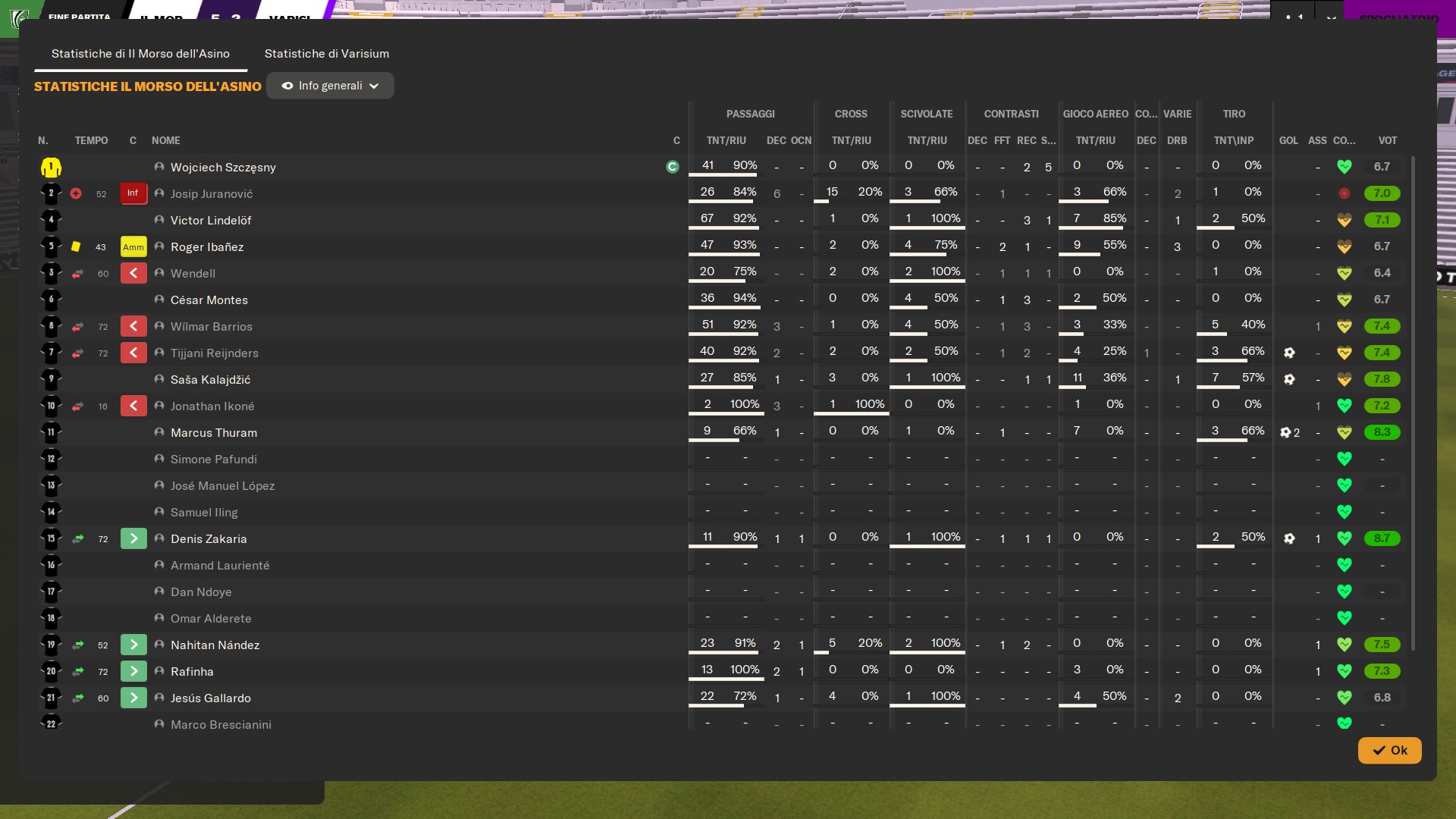Click Jonathan Ikoné's green condition heart icon

[1344, 406]
